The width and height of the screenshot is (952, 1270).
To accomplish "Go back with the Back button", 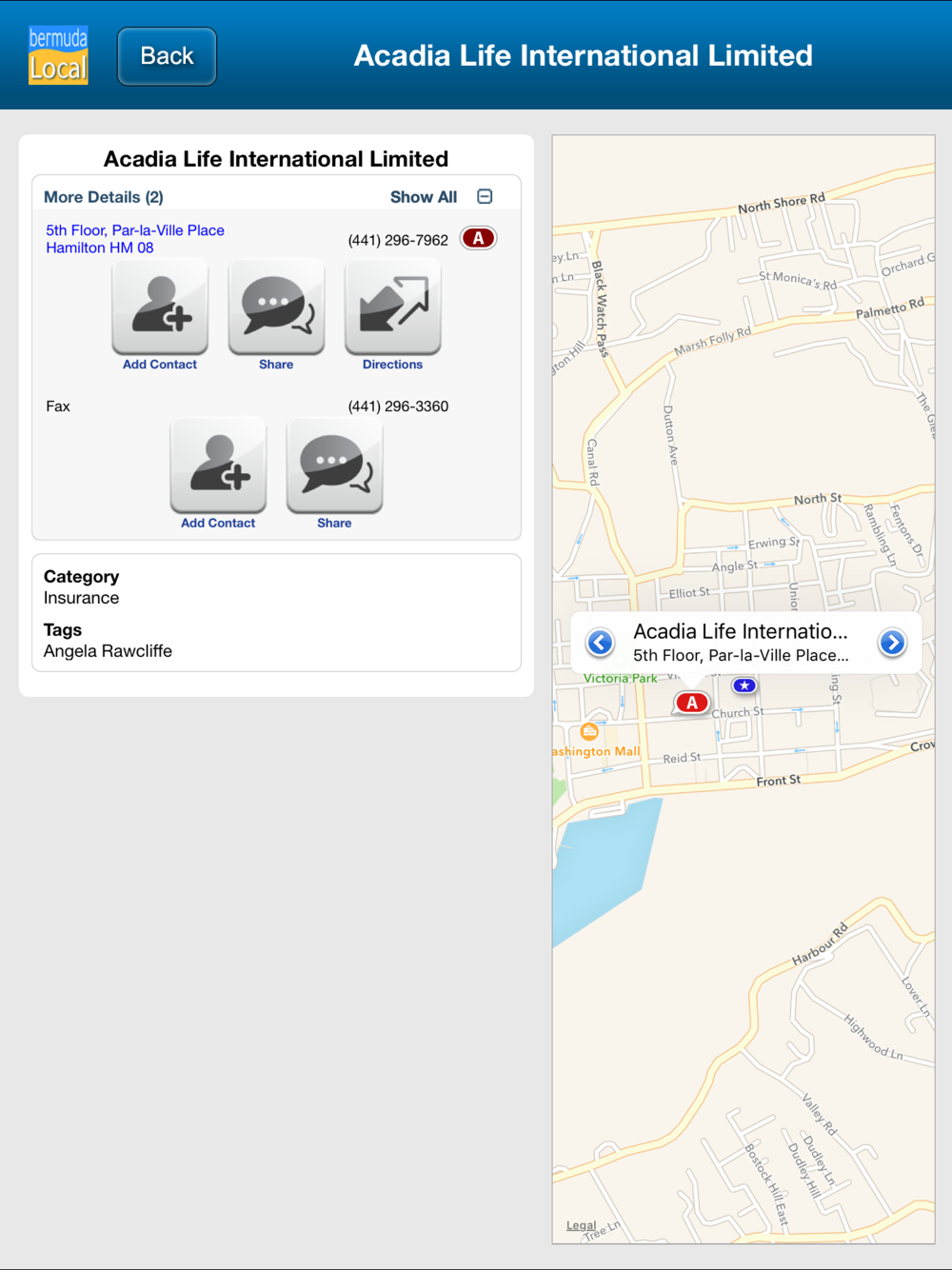I will [167, 56].
